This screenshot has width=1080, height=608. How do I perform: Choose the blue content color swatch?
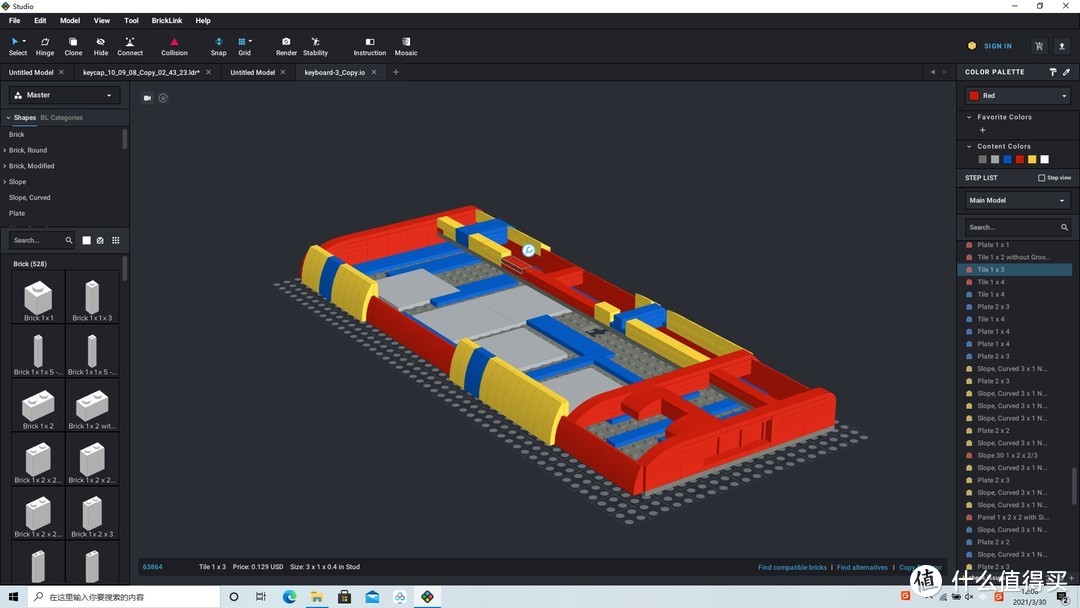[1007, 159]
